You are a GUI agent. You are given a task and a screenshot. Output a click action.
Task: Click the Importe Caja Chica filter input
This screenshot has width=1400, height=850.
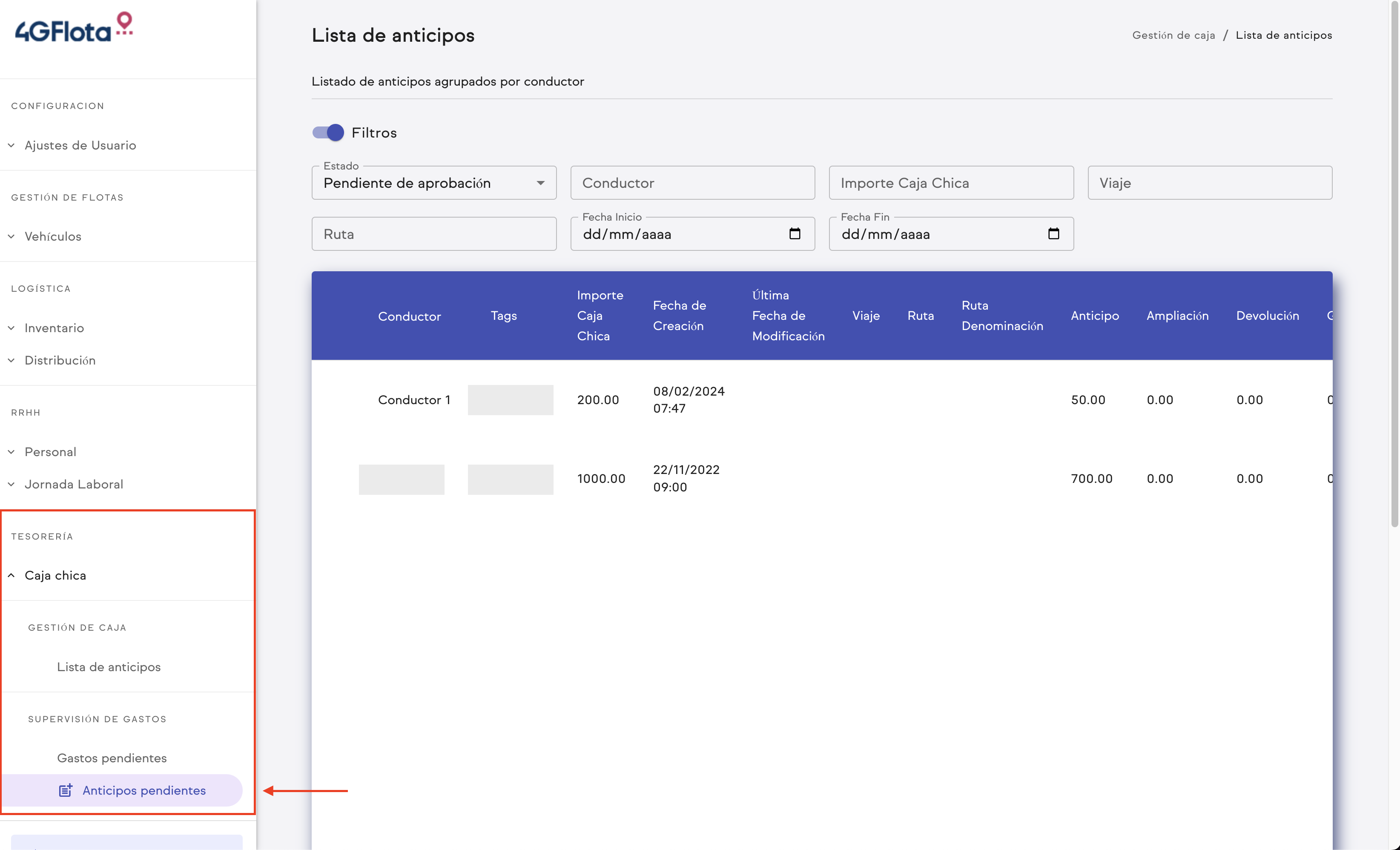[950, 183]
